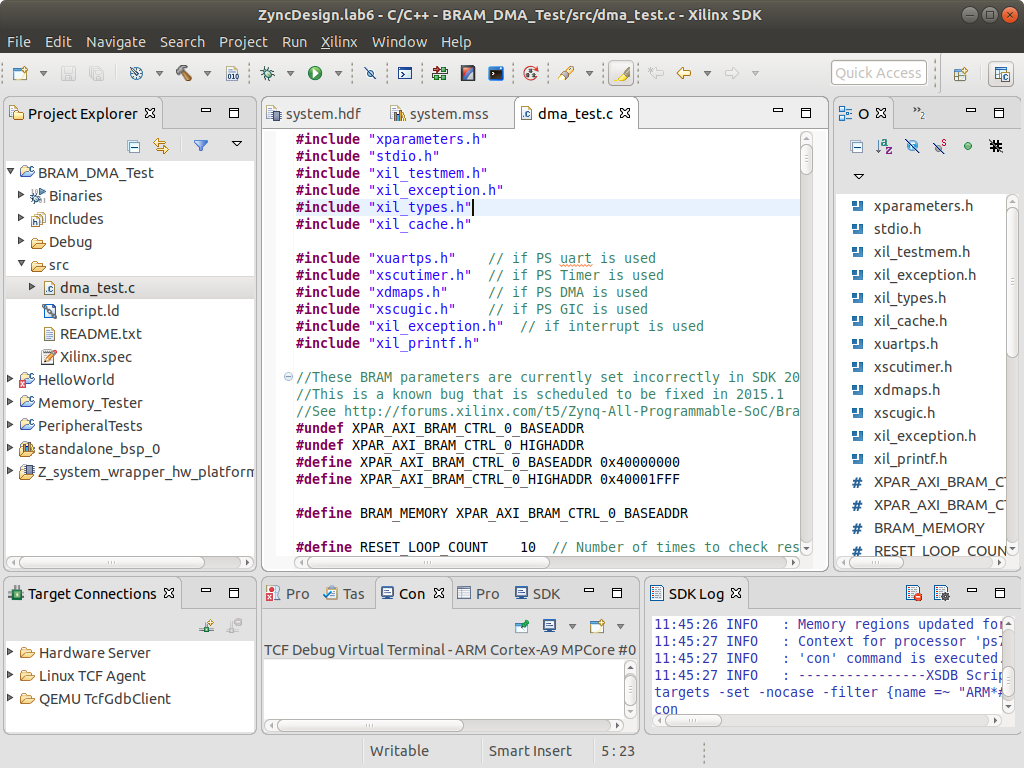Open Project Explorer view menu triangle
The height and width of the screenshot is (768, 1024).
pyautogui.click(x=237, y=144)
